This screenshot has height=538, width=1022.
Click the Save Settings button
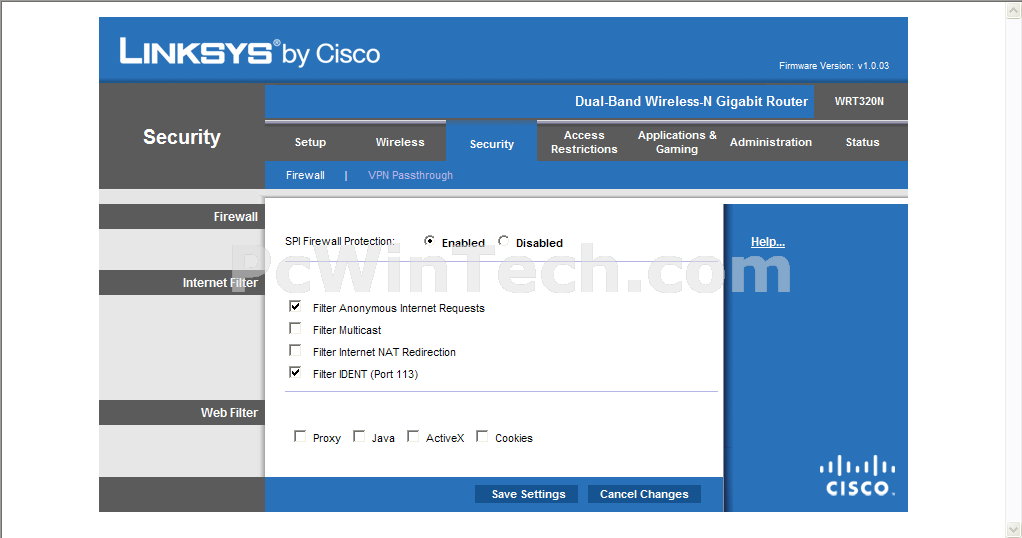pyautogui.click(x=528, y=494)
